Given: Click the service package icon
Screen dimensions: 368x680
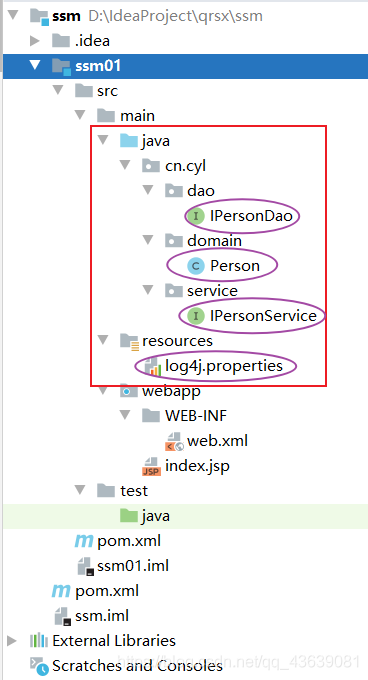Looking at the screenshot, I should click(x=173, y=290).
